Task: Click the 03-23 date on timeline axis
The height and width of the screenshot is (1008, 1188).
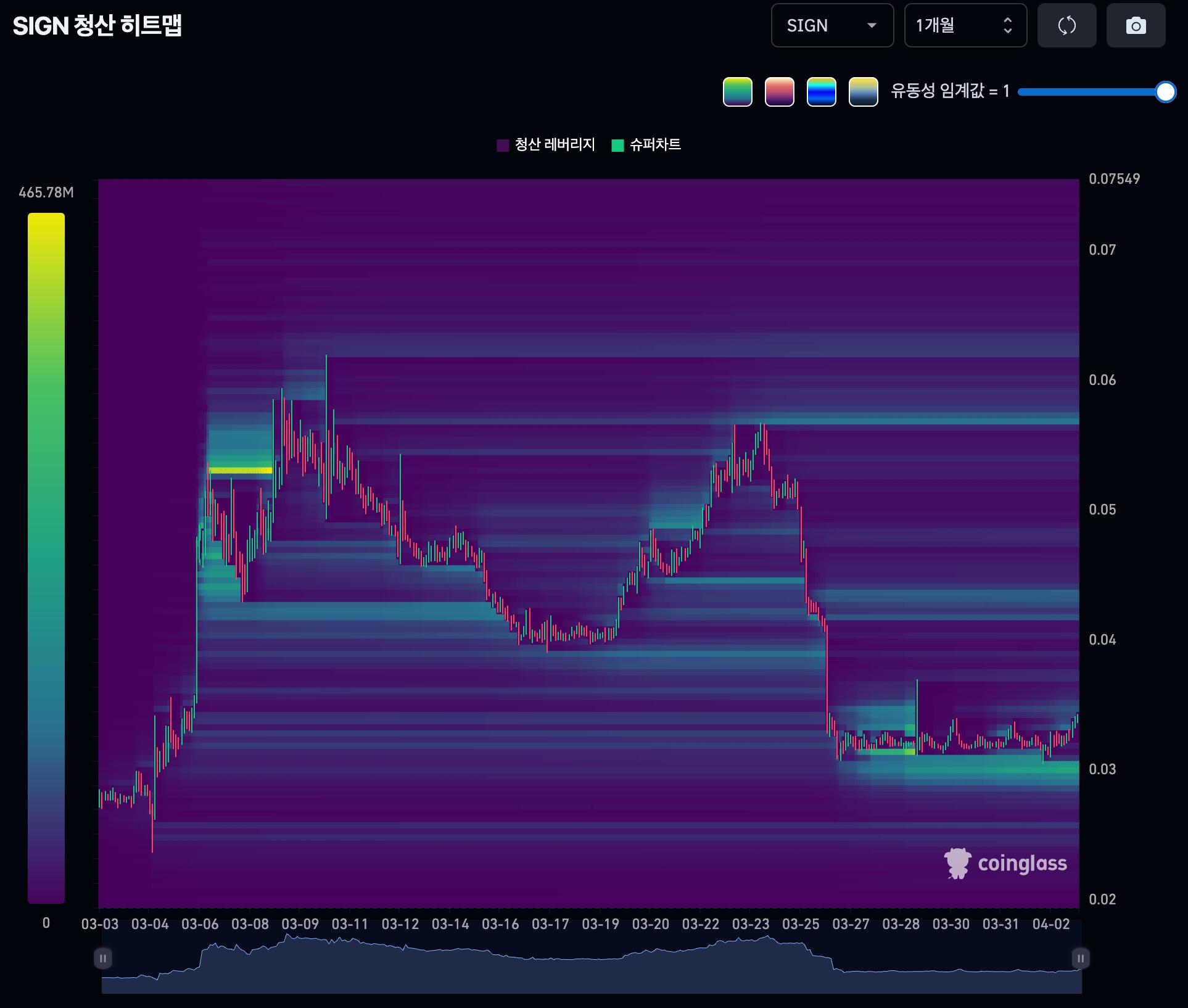Action: 750,924
